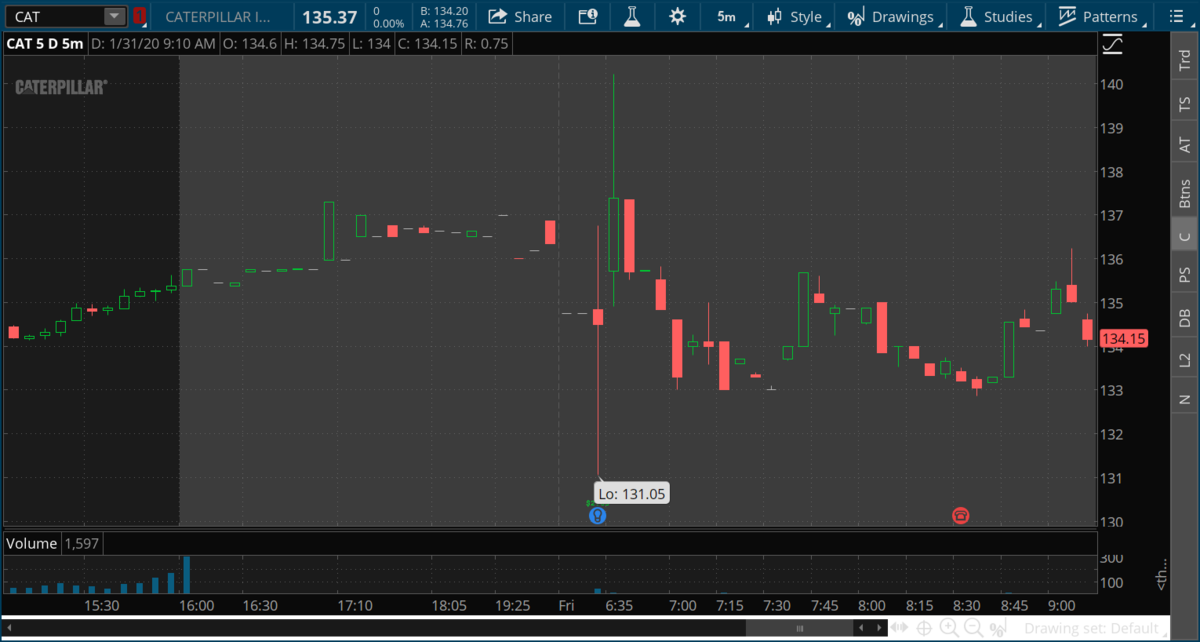Click the Lo: 131.05 price bubble

(x=631, y=493)
